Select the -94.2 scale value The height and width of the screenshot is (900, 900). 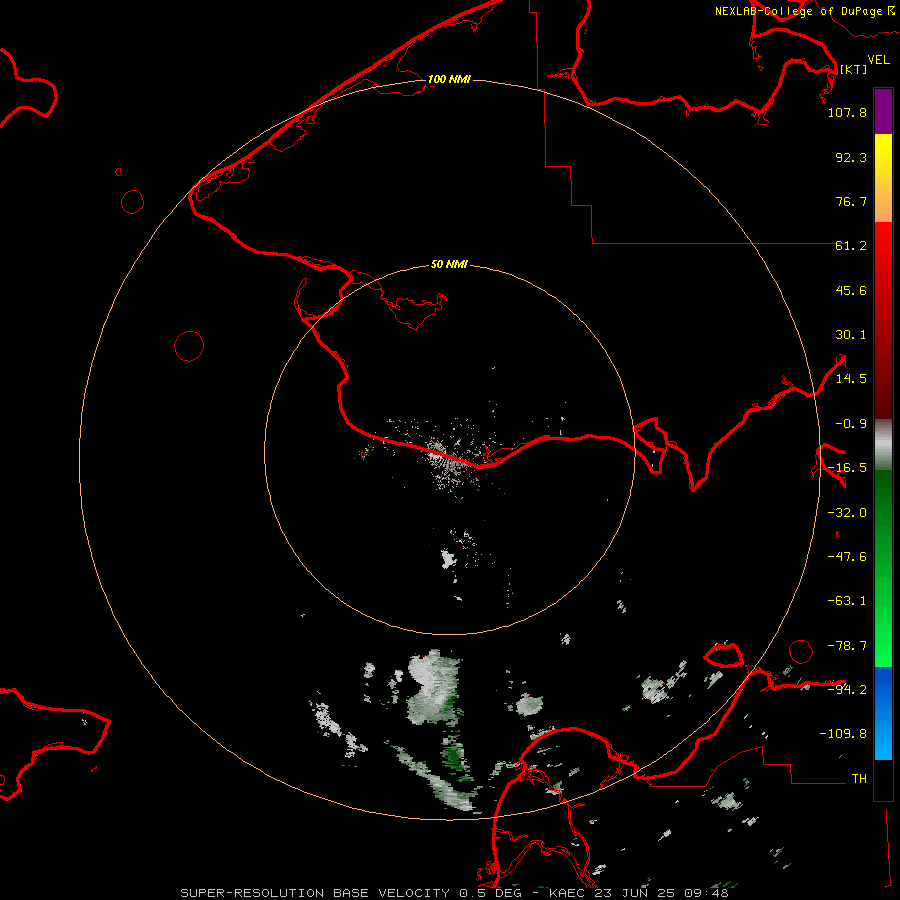tap(847, 689)
